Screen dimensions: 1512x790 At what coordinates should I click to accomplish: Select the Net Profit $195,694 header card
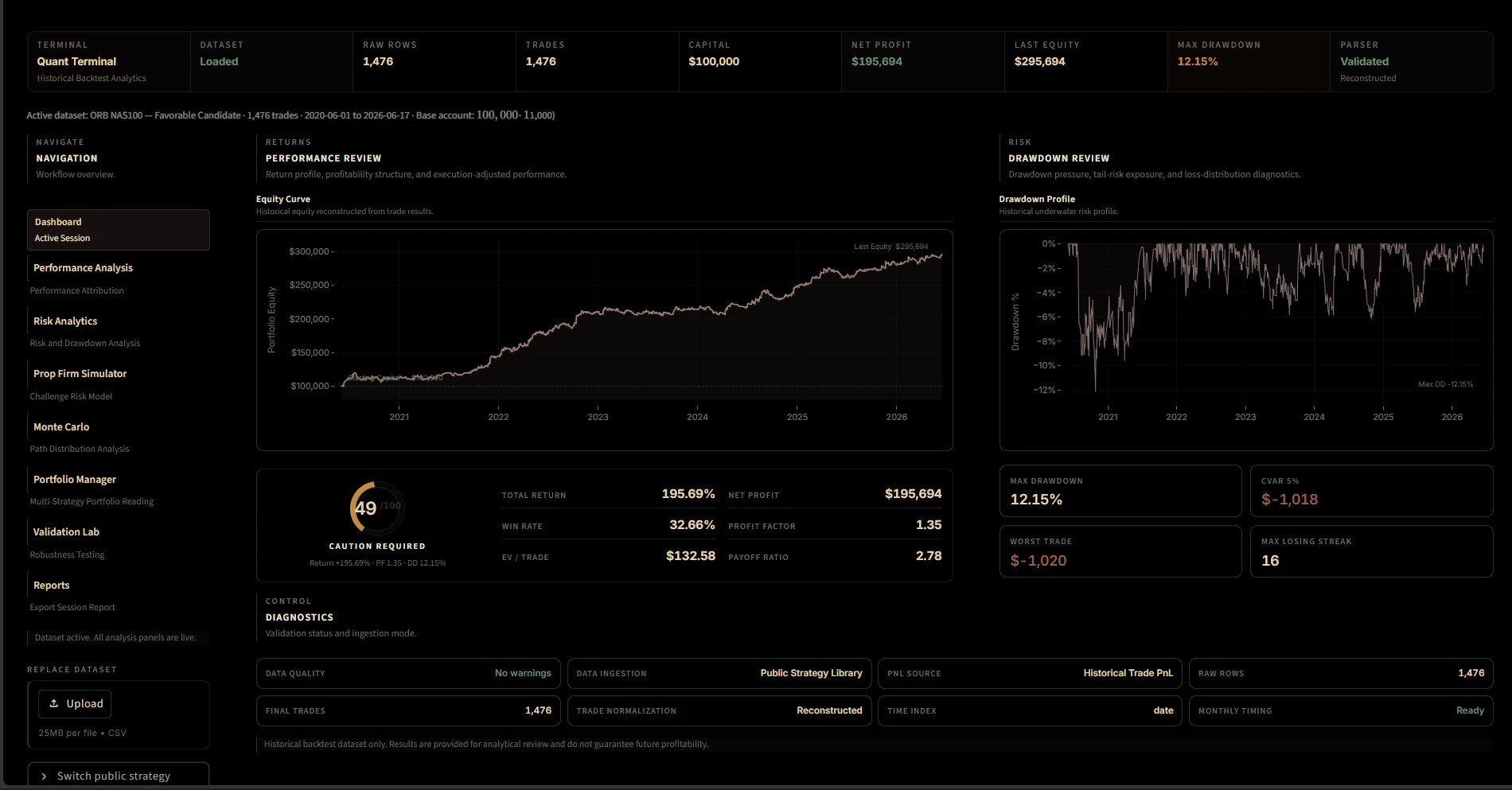923,61
